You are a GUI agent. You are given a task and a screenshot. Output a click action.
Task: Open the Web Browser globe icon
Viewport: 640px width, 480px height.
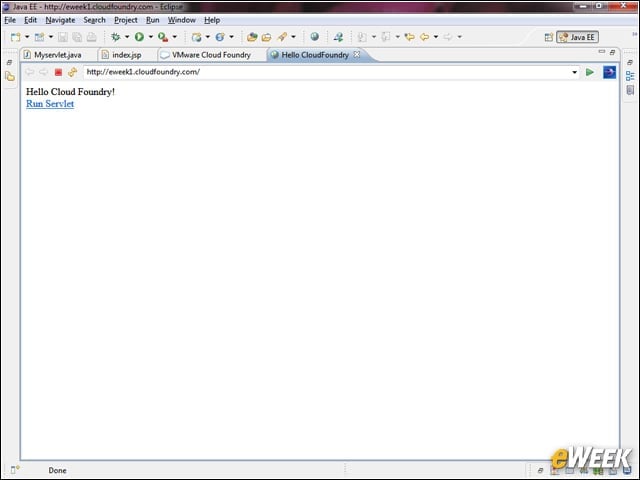coord(314,37)
